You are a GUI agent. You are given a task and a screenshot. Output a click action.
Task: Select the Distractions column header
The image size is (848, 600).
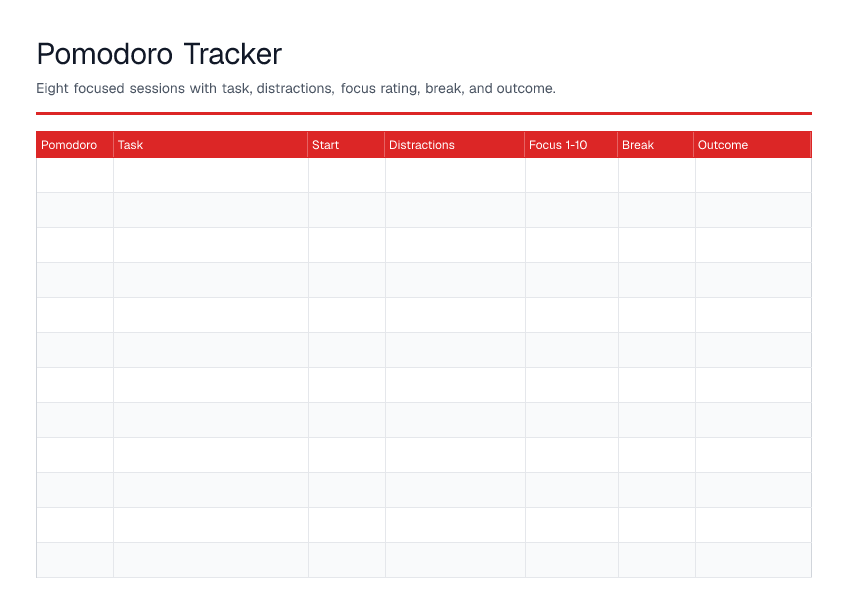[x=454, y=145]
